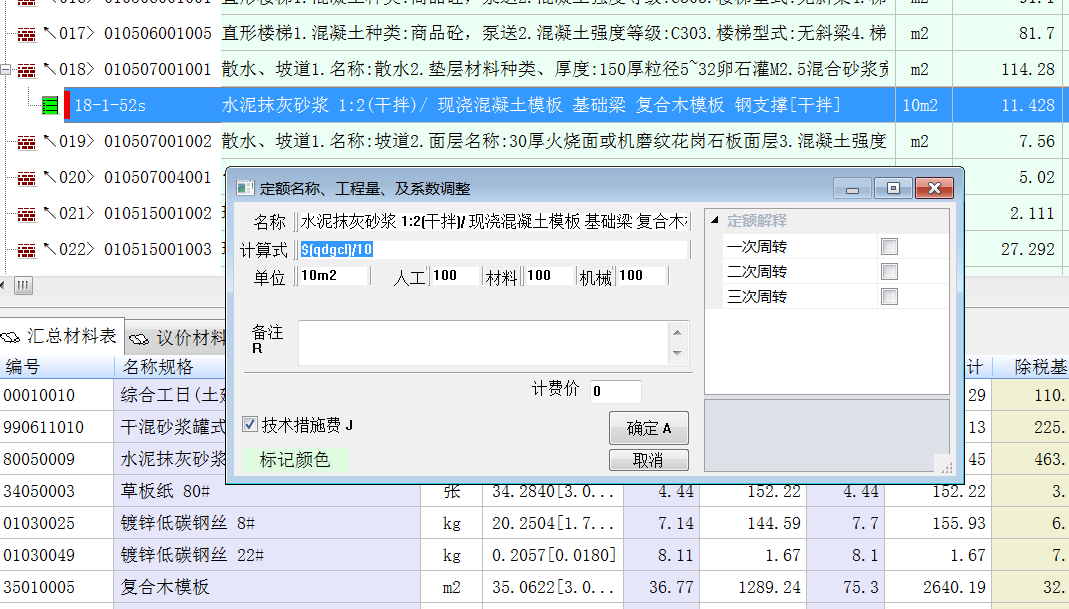Collapse the tree node of item 018

5,70
